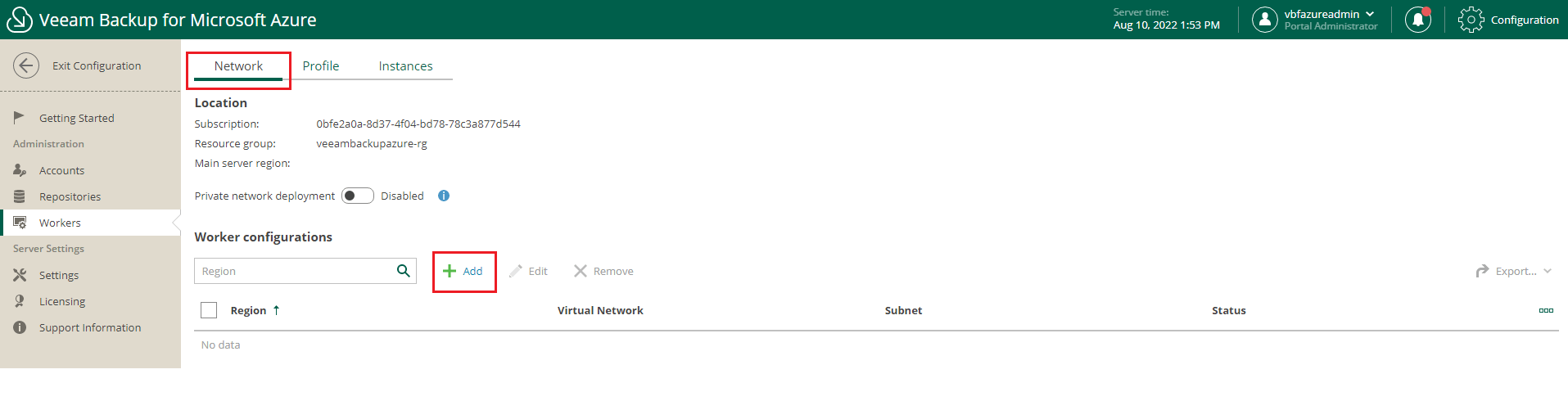Click the Portal Administrator role text
Viewport: 1568px width, 410px height.
1331,26
